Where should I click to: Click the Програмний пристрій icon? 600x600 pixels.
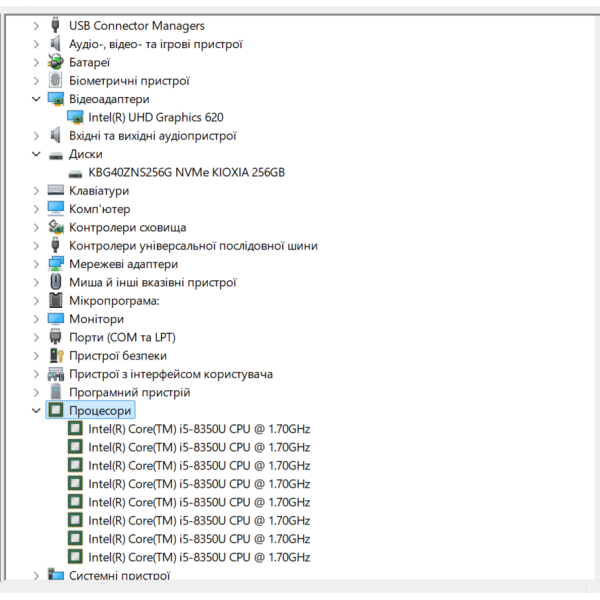pos(55,392)
